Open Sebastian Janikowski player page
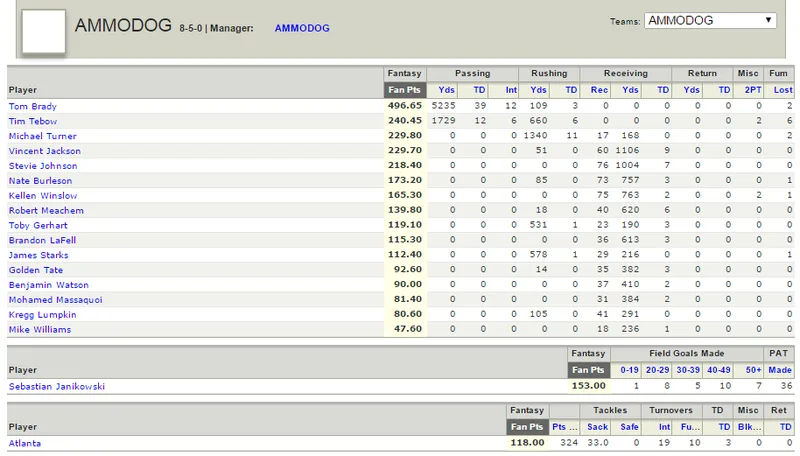 click(57, 386)
